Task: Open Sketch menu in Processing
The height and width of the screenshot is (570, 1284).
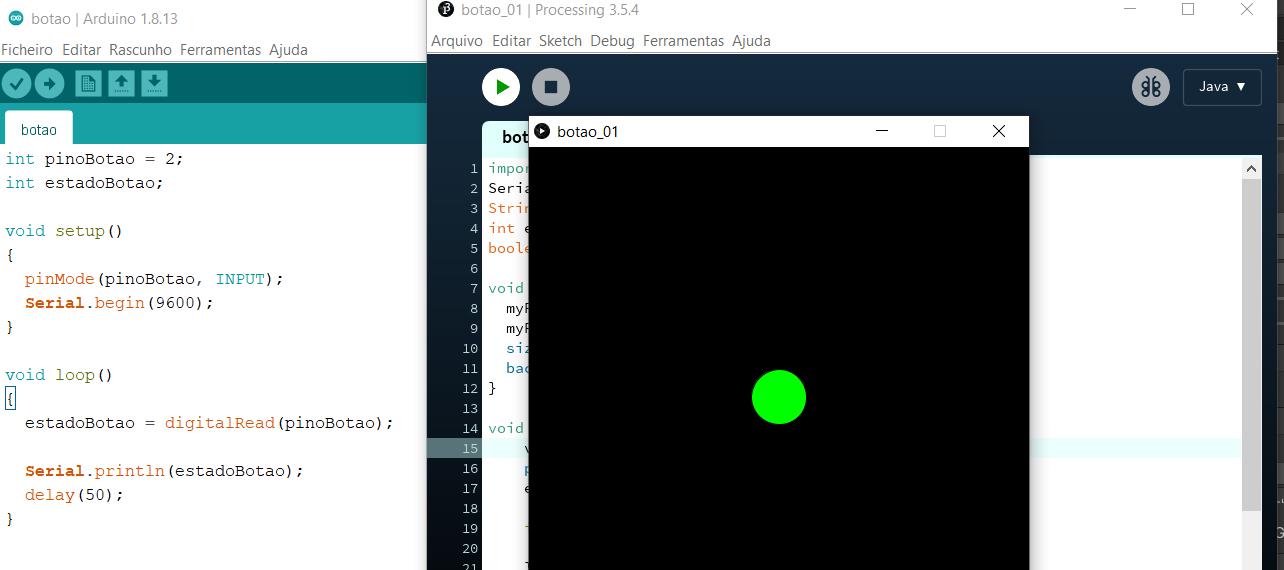Action: [x=560, y=41]
